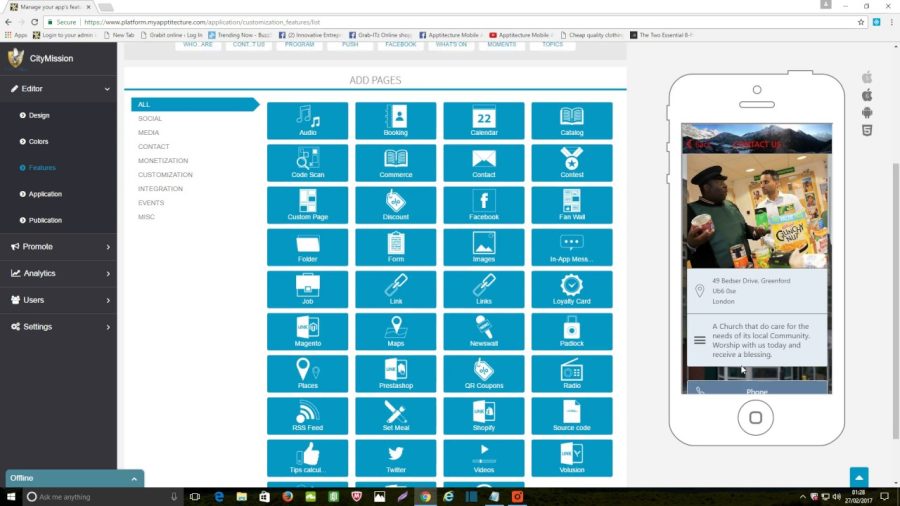Switch preview to Android device icon

(867, 112)
